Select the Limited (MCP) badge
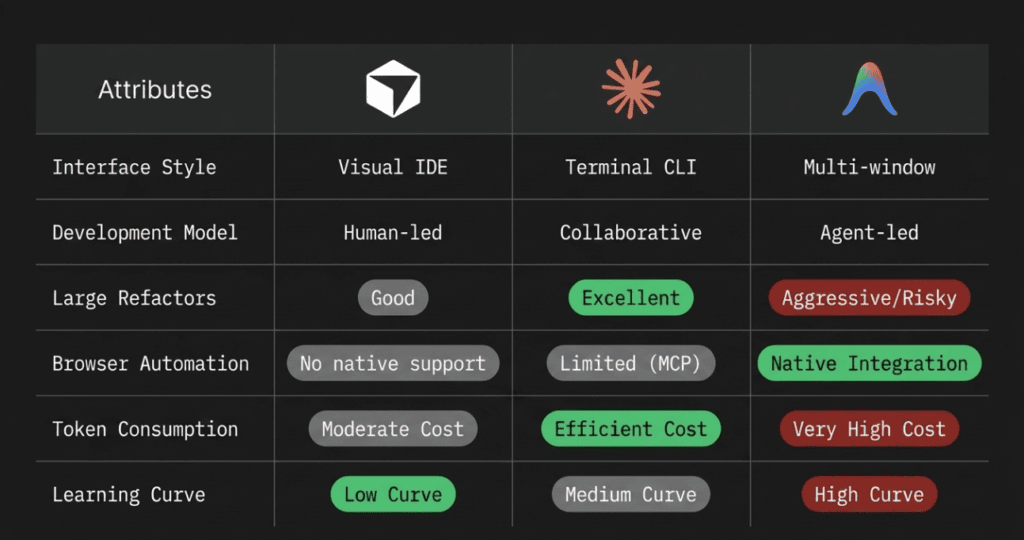The width and height of the screenshot is (1024, 540). [x=631, y=363]
